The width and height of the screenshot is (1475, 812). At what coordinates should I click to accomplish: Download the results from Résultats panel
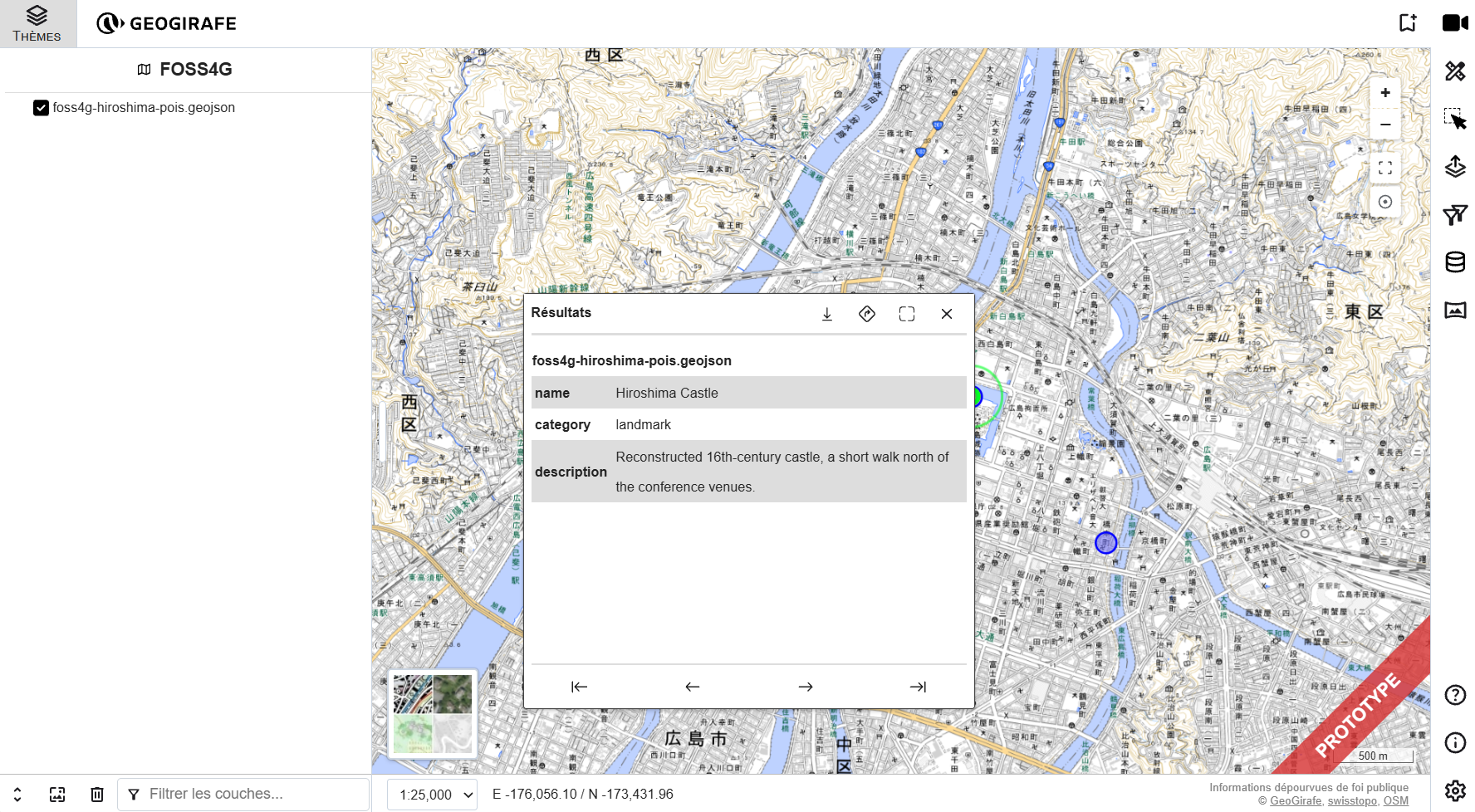coord(827,314)
